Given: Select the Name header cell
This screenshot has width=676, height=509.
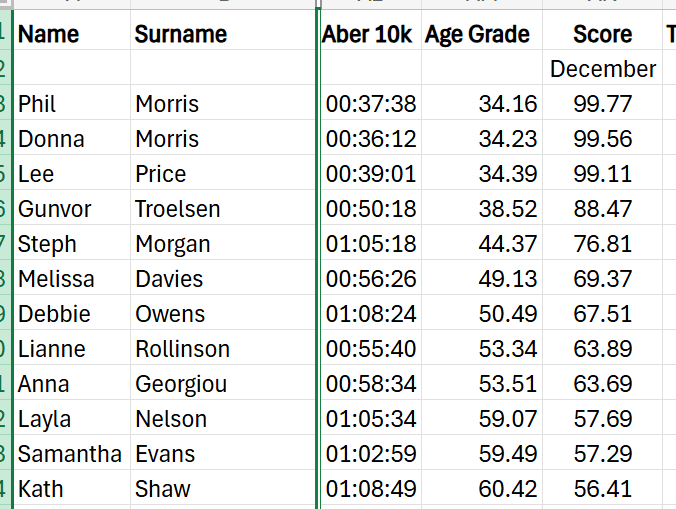Looking at the screenshot, I should point(49,34).
